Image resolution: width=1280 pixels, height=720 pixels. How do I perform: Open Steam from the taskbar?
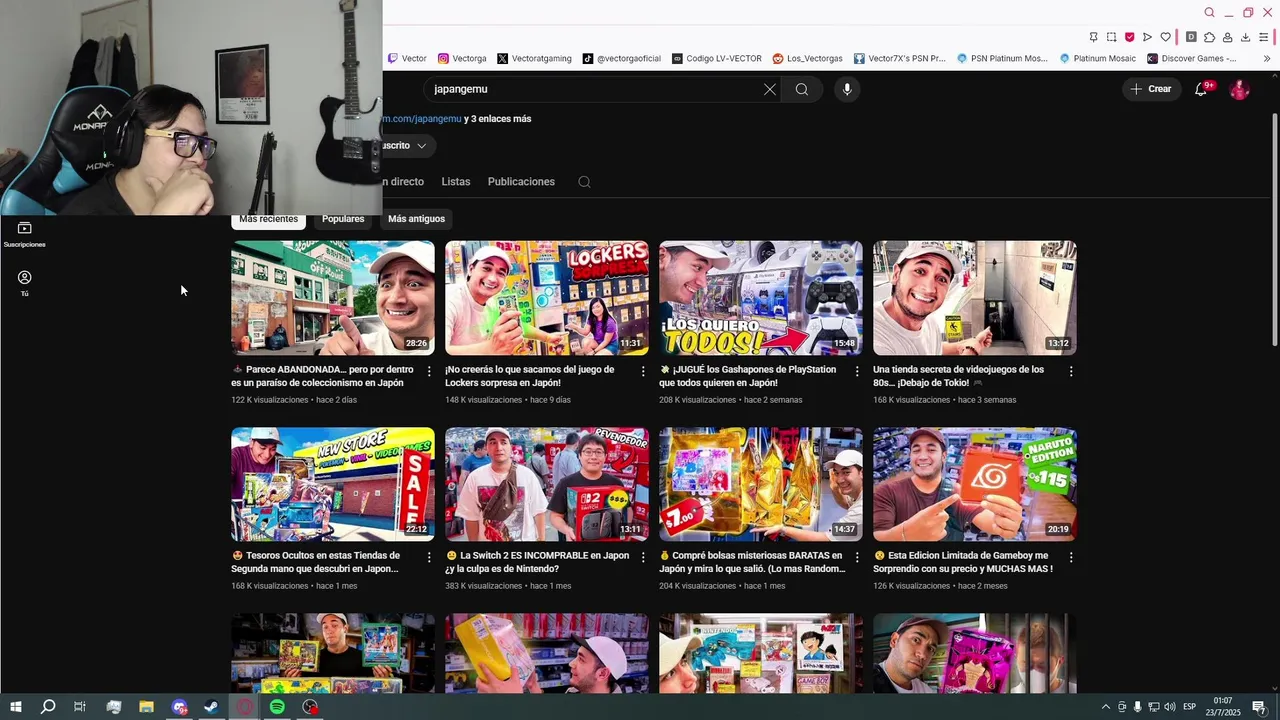pos(211,707)
